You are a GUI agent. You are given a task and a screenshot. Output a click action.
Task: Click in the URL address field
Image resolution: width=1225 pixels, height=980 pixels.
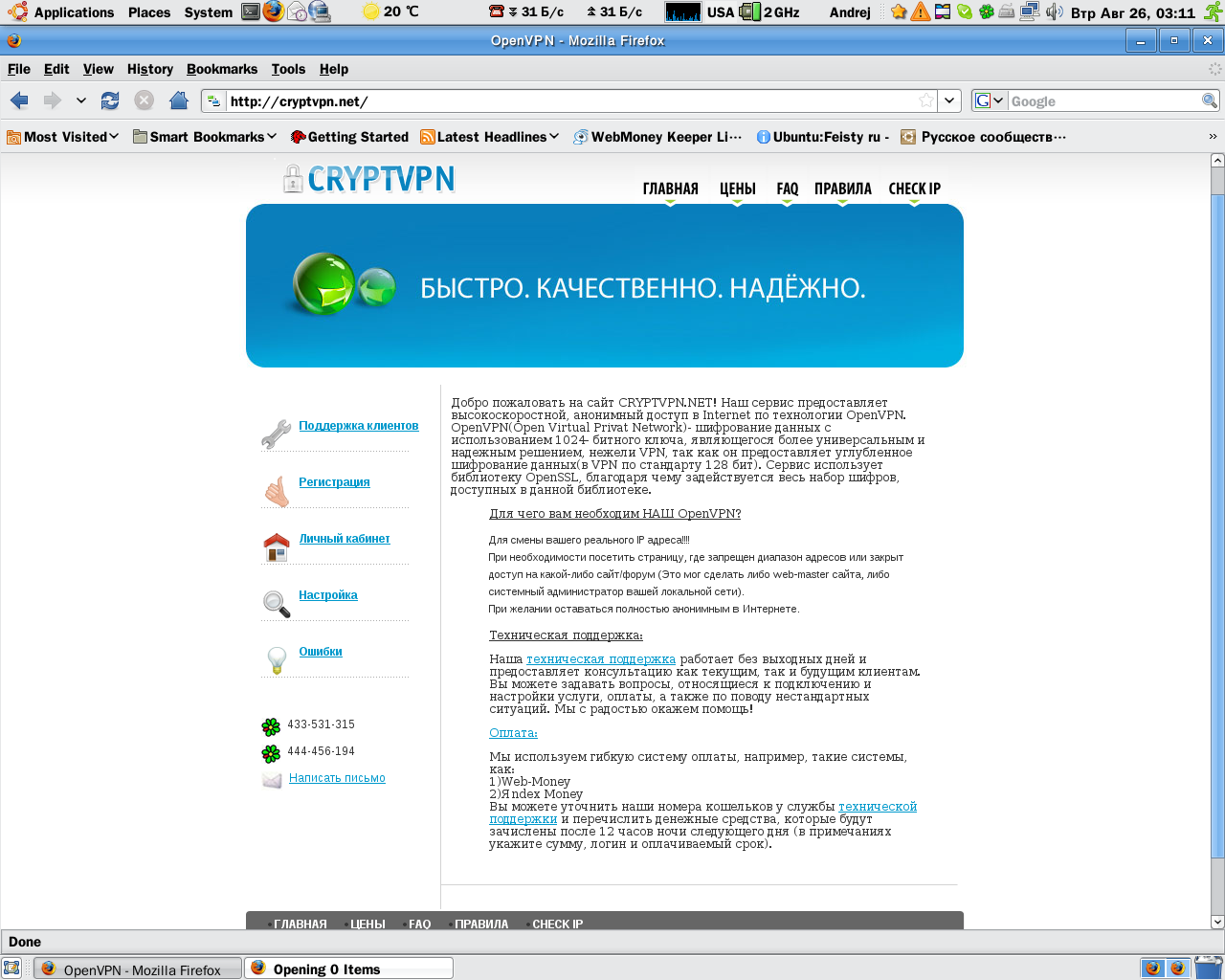pos(571,100)
